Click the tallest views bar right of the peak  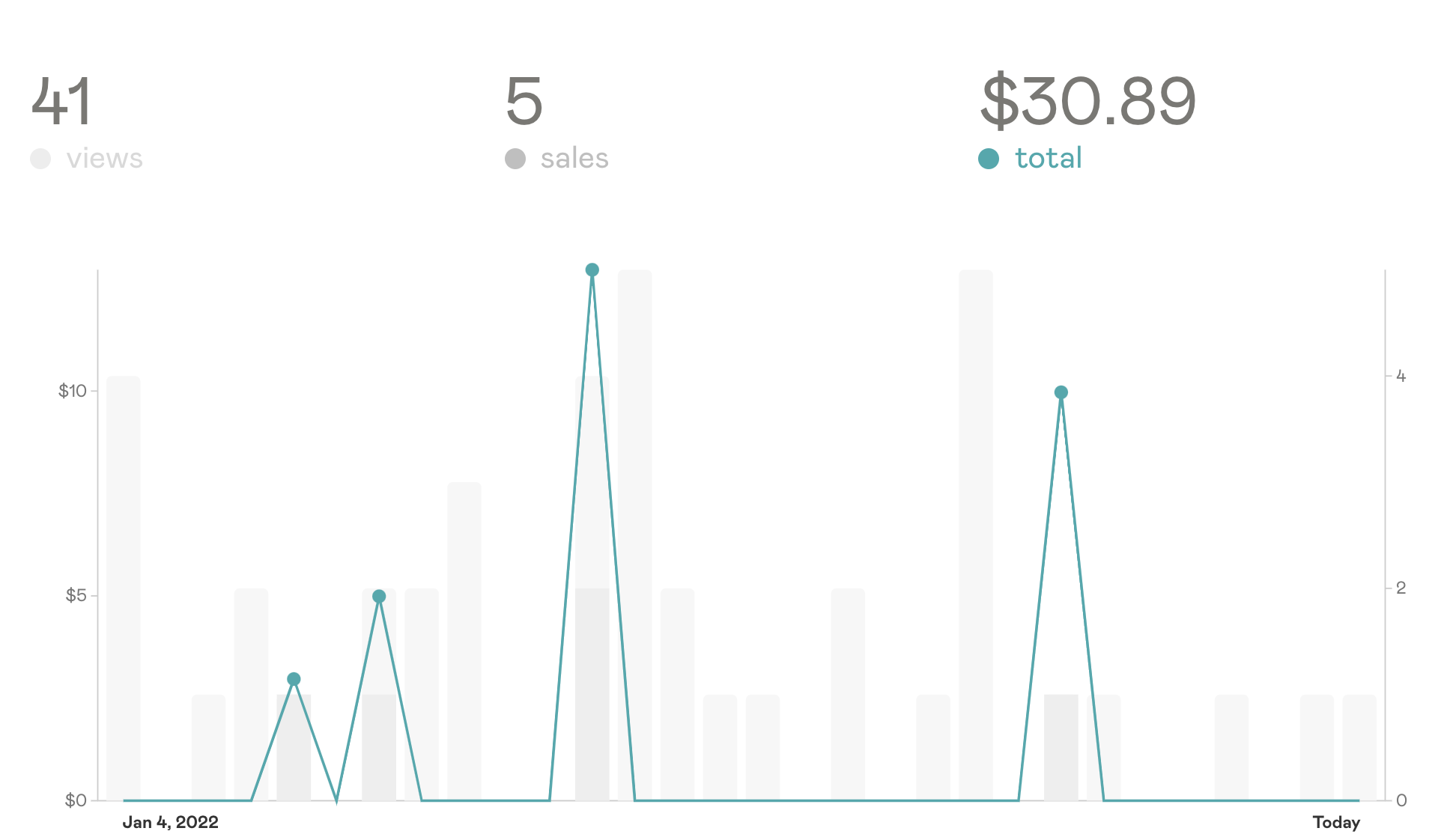tap(634, 535)
